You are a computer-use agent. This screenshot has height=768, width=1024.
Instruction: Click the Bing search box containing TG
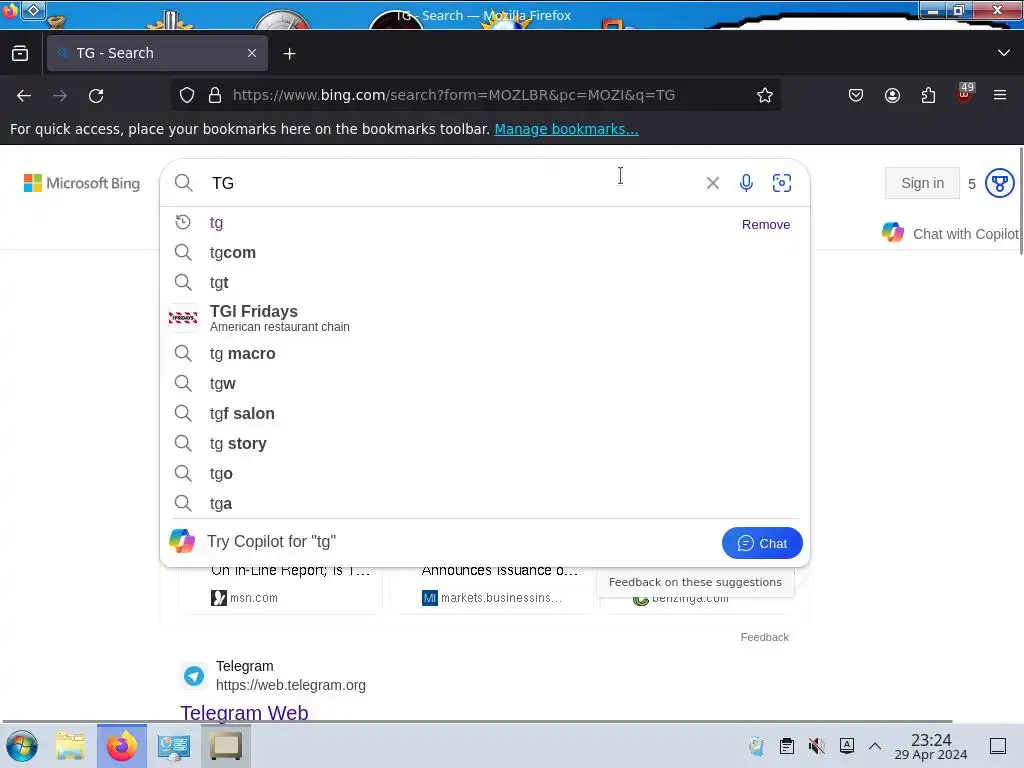[x=451, y=183]
